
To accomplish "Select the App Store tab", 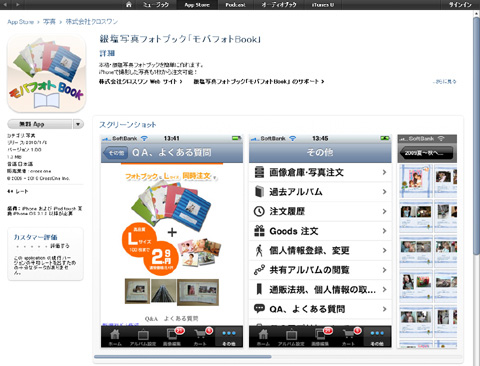I will pyautogui.click(x=197, y=5).
